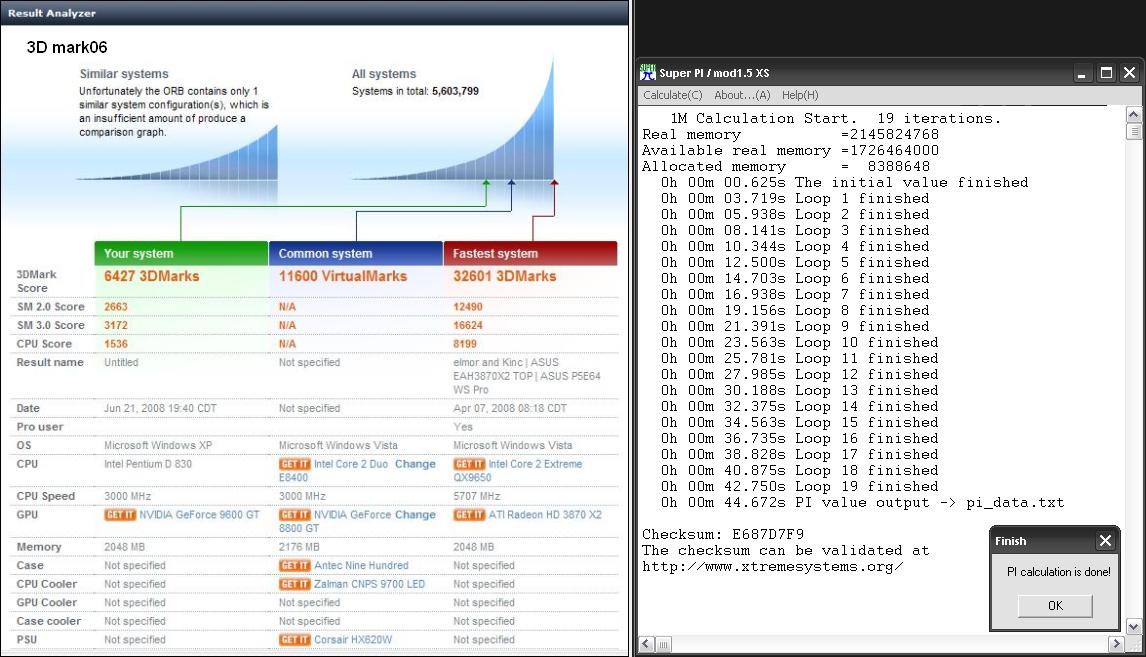Click the 11600 VirtualMarks score
This screenshot has height=657, width=1146.
point(343,276)
